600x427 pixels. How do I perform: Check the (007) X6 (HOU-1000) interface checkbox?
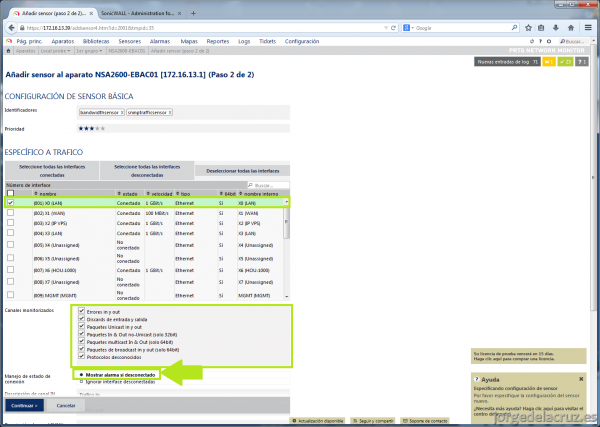pyautogui.click(x=10, y=270)
